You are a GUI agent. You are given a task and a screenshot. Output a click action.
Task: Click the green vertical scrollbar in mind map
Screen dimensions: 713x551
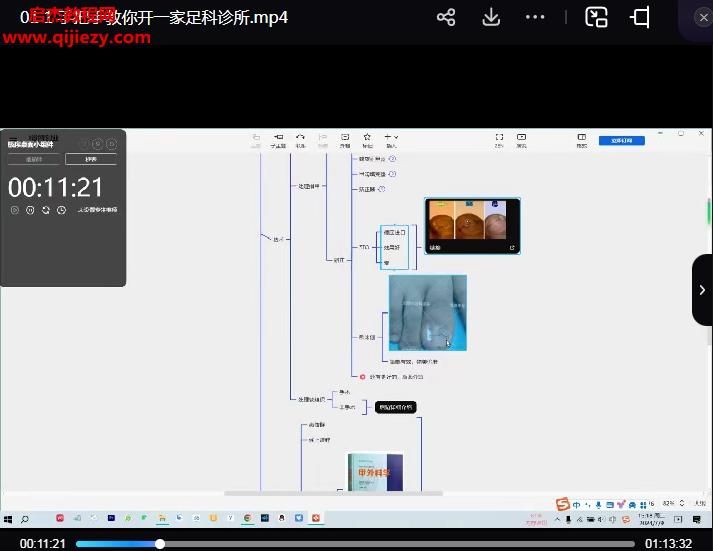(709, 212)
